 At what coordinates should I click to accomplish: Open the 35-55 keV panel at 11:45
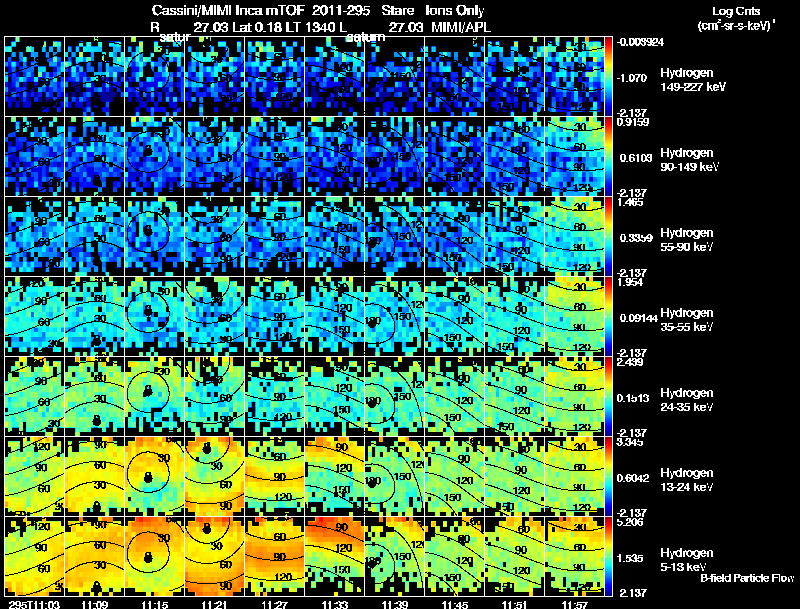(x=455, y=317)
